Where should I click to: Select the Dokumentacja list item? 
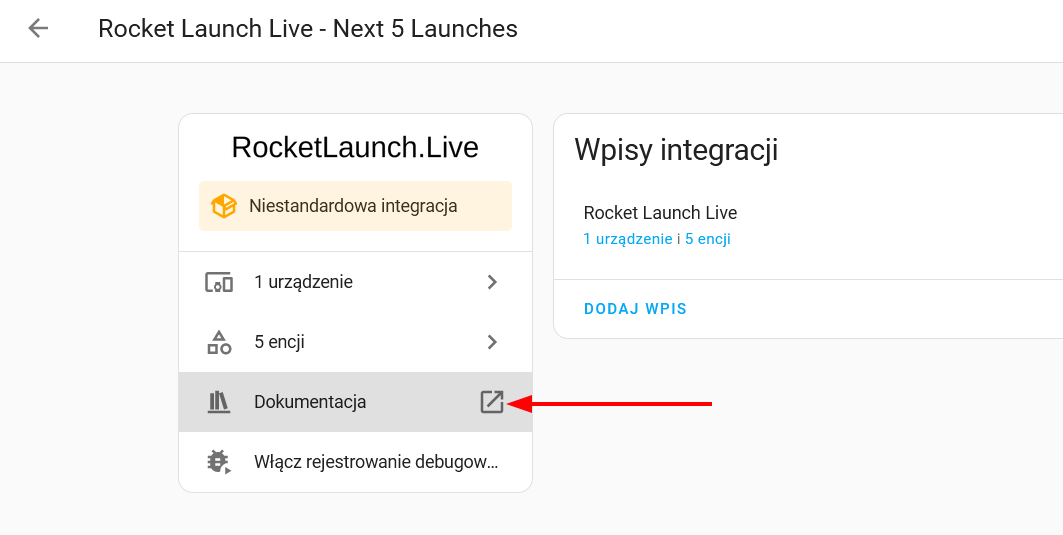click(355, 402)
